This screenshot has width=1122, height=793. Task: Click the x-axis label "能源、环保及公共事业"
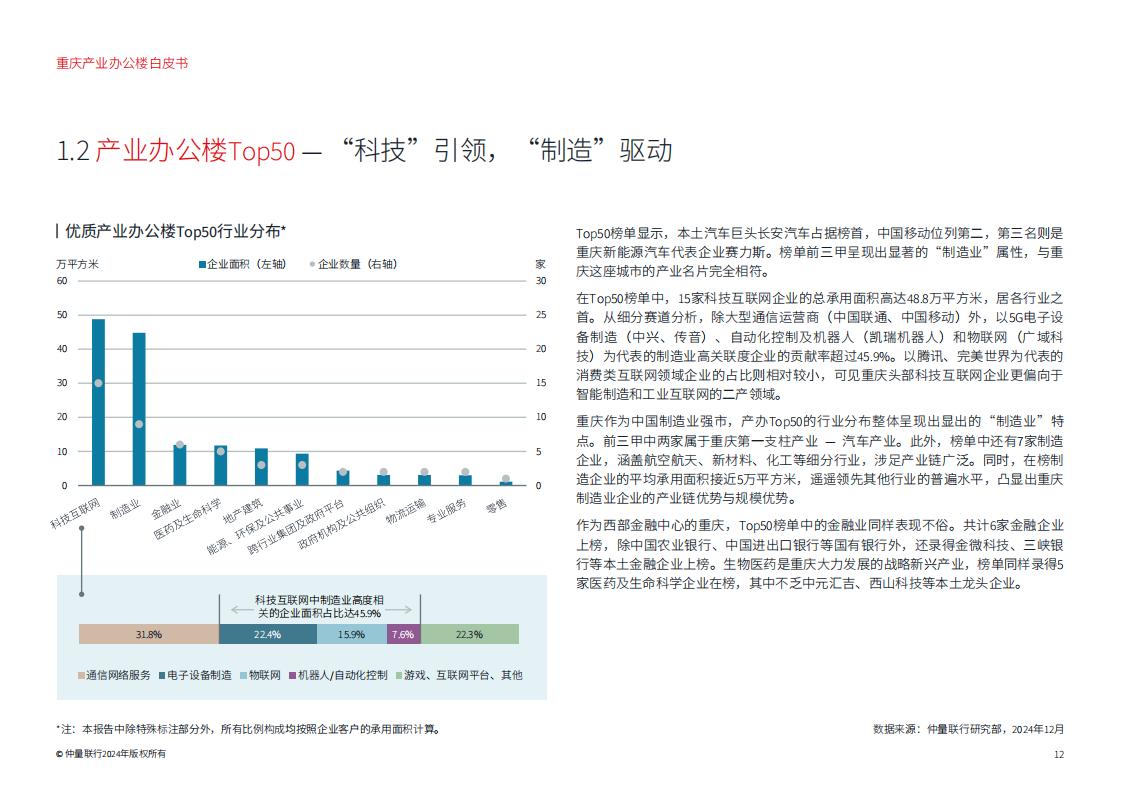[x=255, y=527]
